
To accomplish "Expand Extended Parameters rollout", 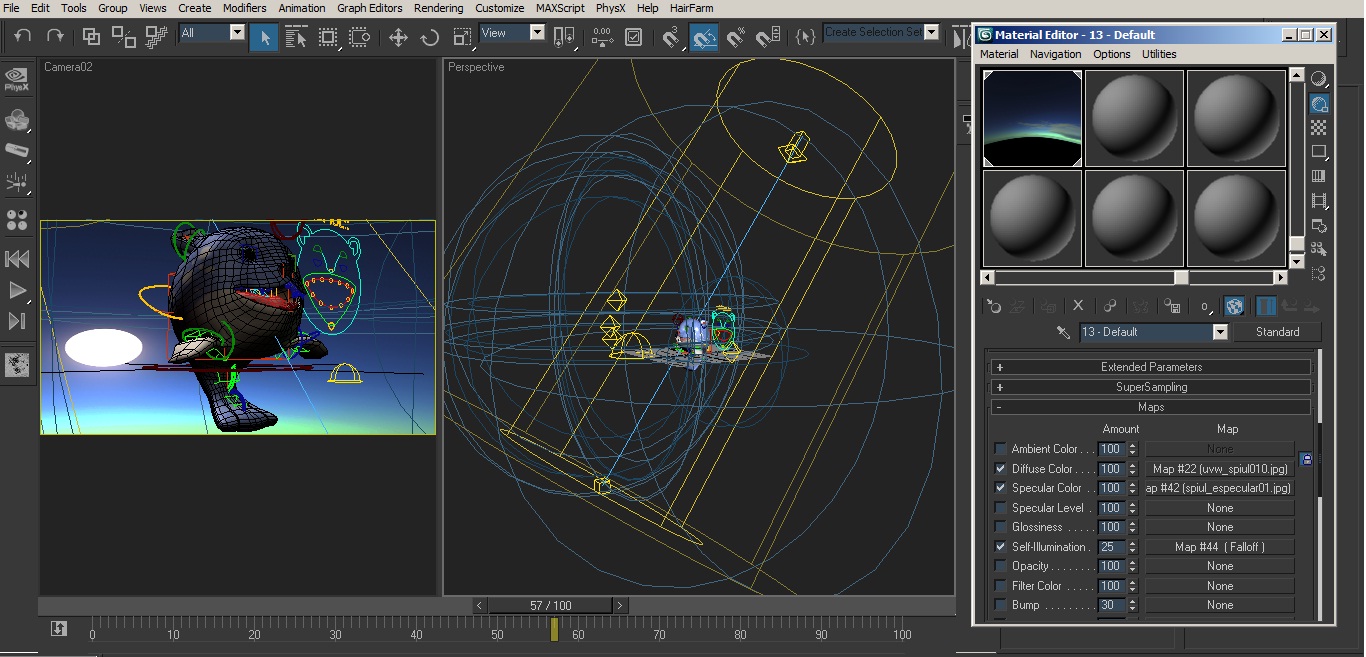I will (x=1150, y=367).
